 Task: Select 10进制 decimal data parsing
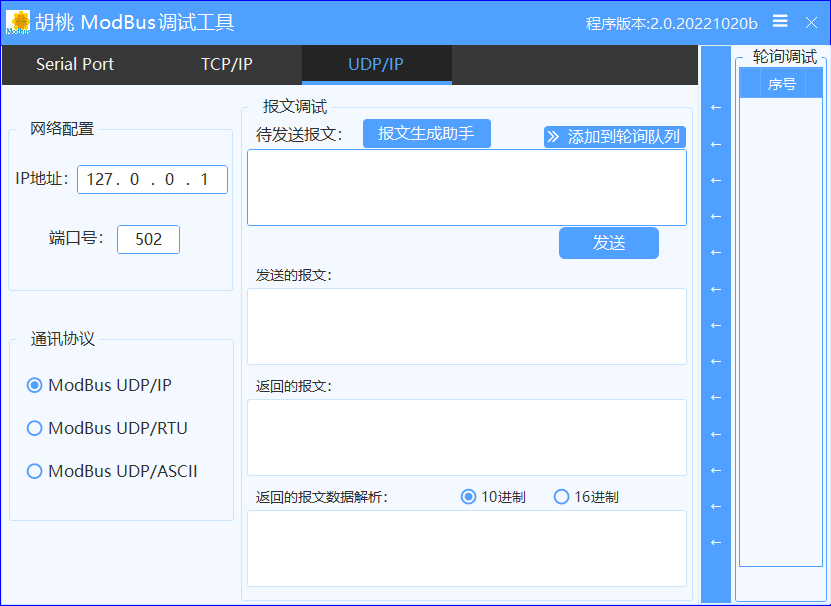[468, 496]
